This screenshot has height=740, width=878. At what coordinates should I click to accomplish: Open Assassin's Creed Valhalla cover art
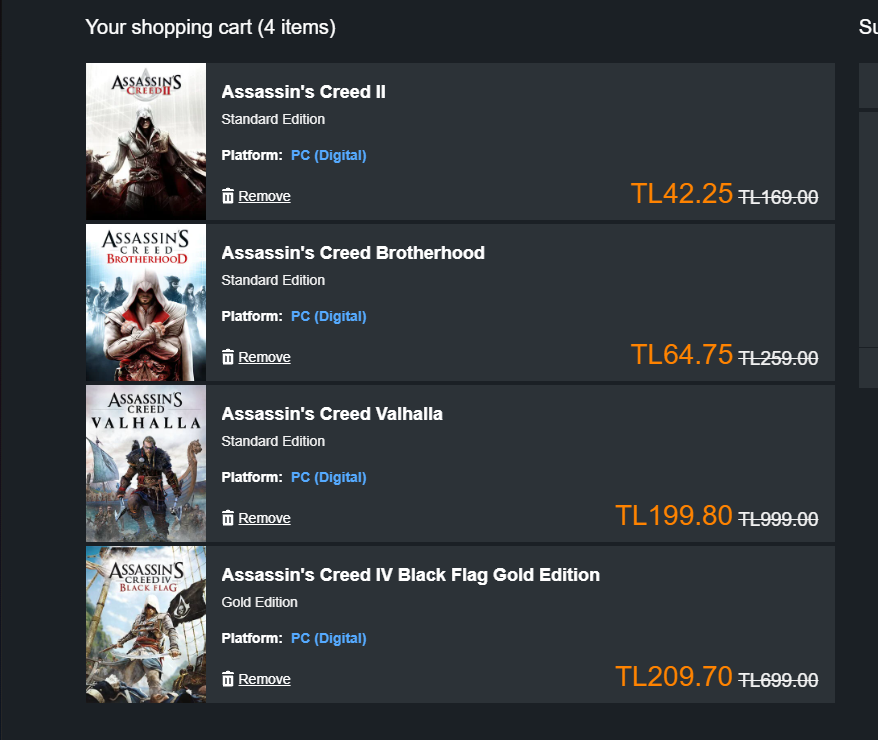click(146, 463)
